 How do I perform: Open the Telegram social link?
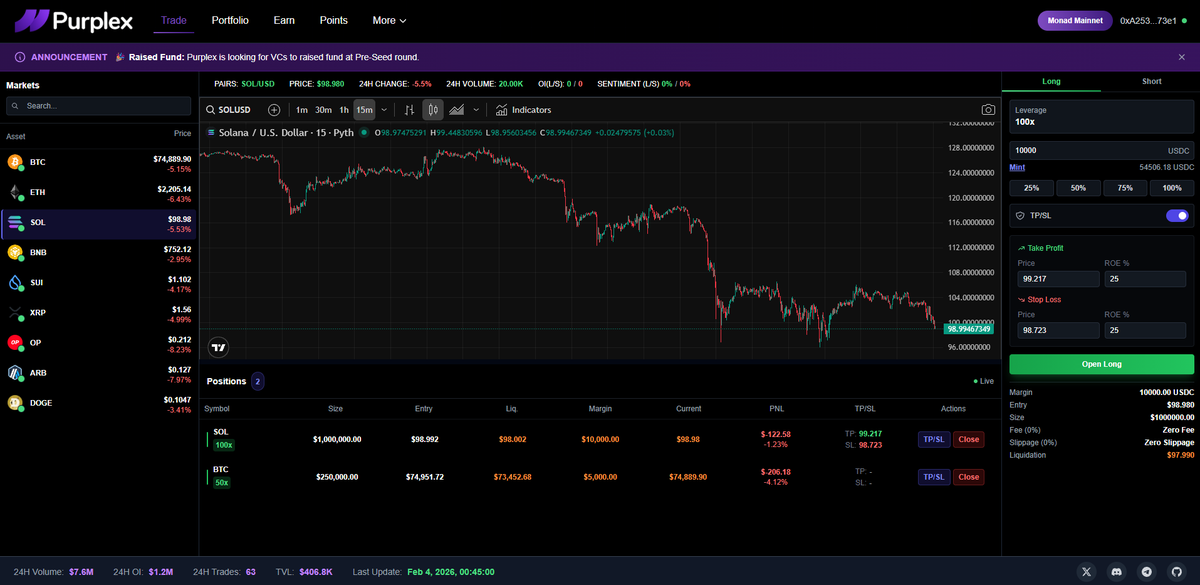pos(1146,571)
